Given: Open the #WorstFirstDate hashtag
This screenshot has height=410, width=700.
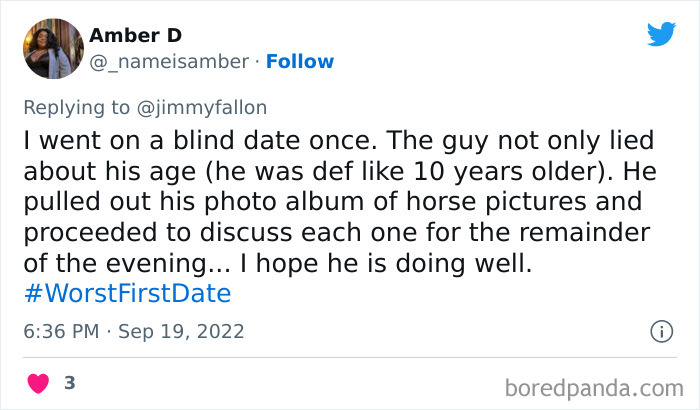Looking at the screenshot, I should point(126,294).
